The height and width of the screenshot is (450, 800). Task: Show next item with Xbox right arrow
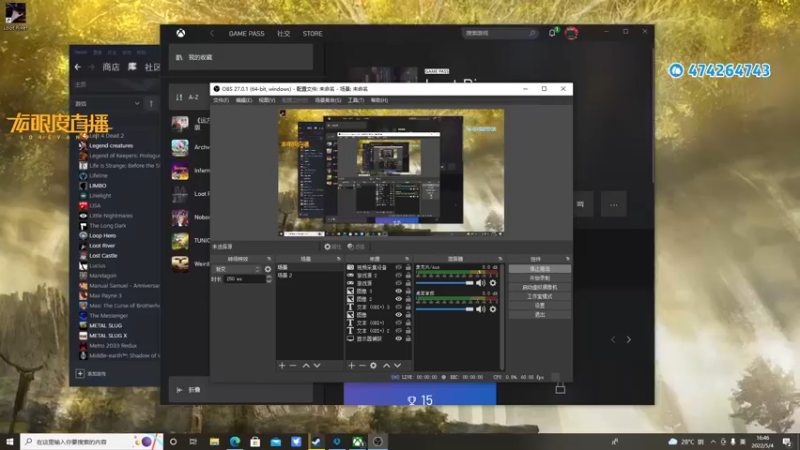[629, 339]
